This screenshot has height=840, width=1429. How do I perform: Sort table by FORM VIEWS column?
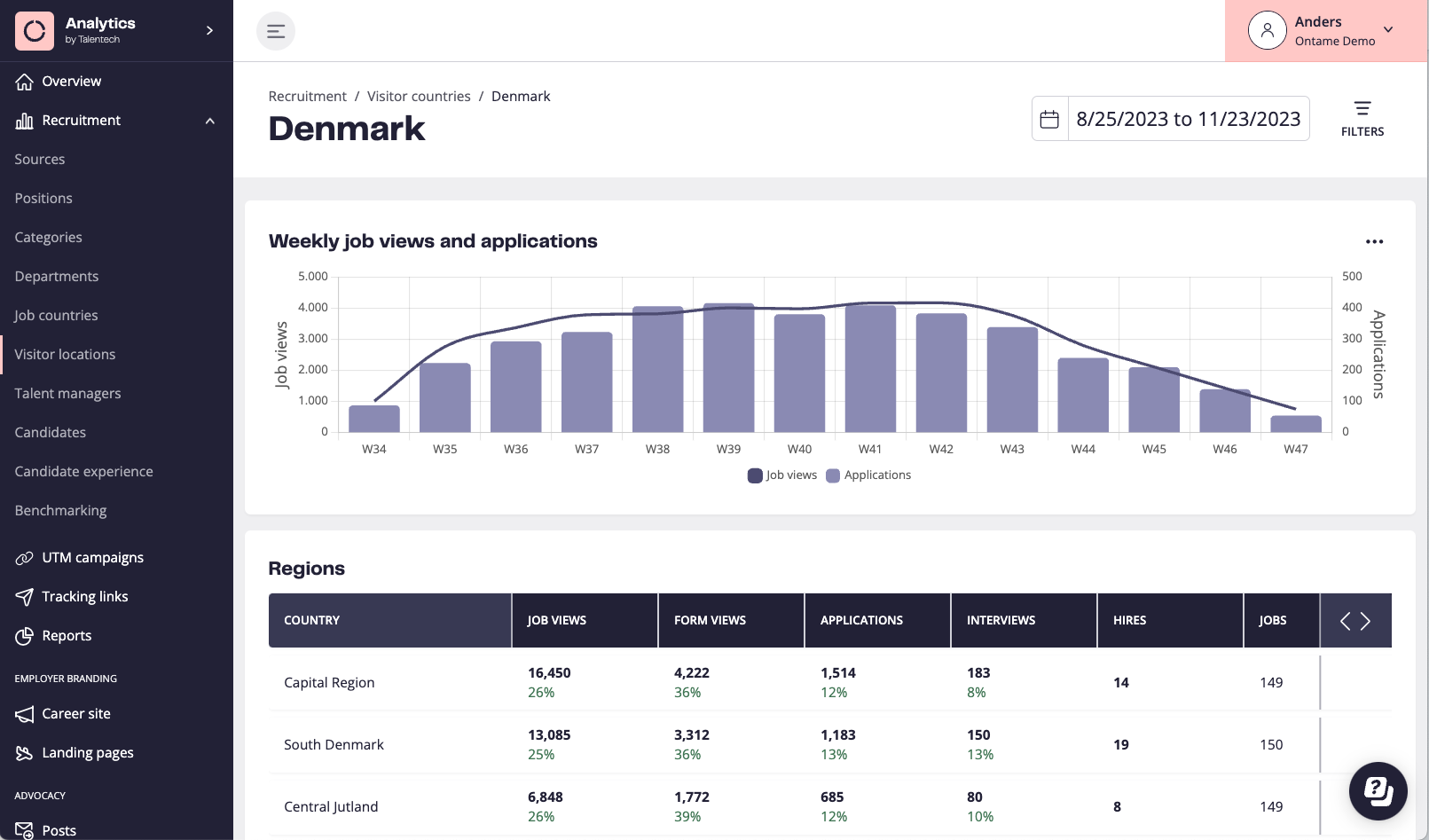point(732,620)
